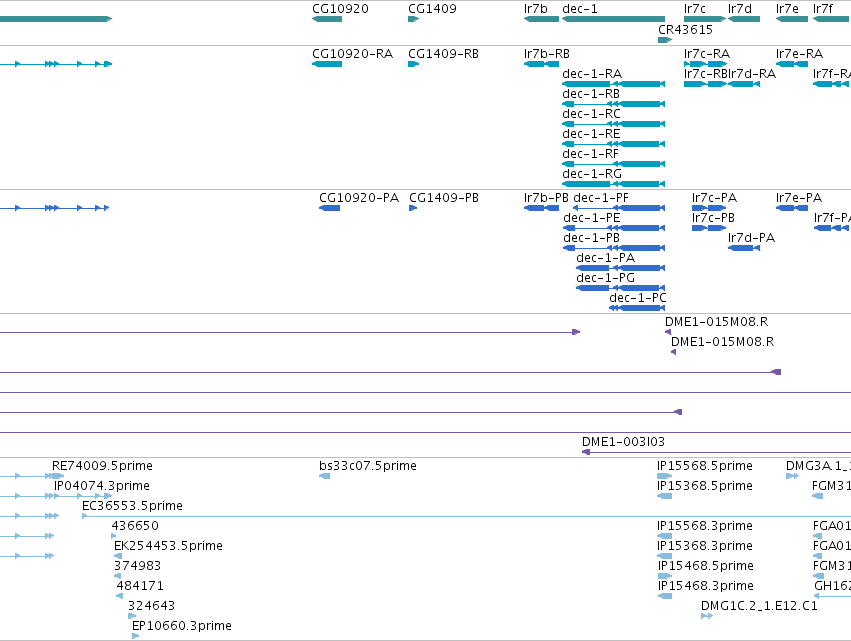Screen dimensions: 851x641
Task: Select the CG10920 gene label
Action: tap(340, 9)
